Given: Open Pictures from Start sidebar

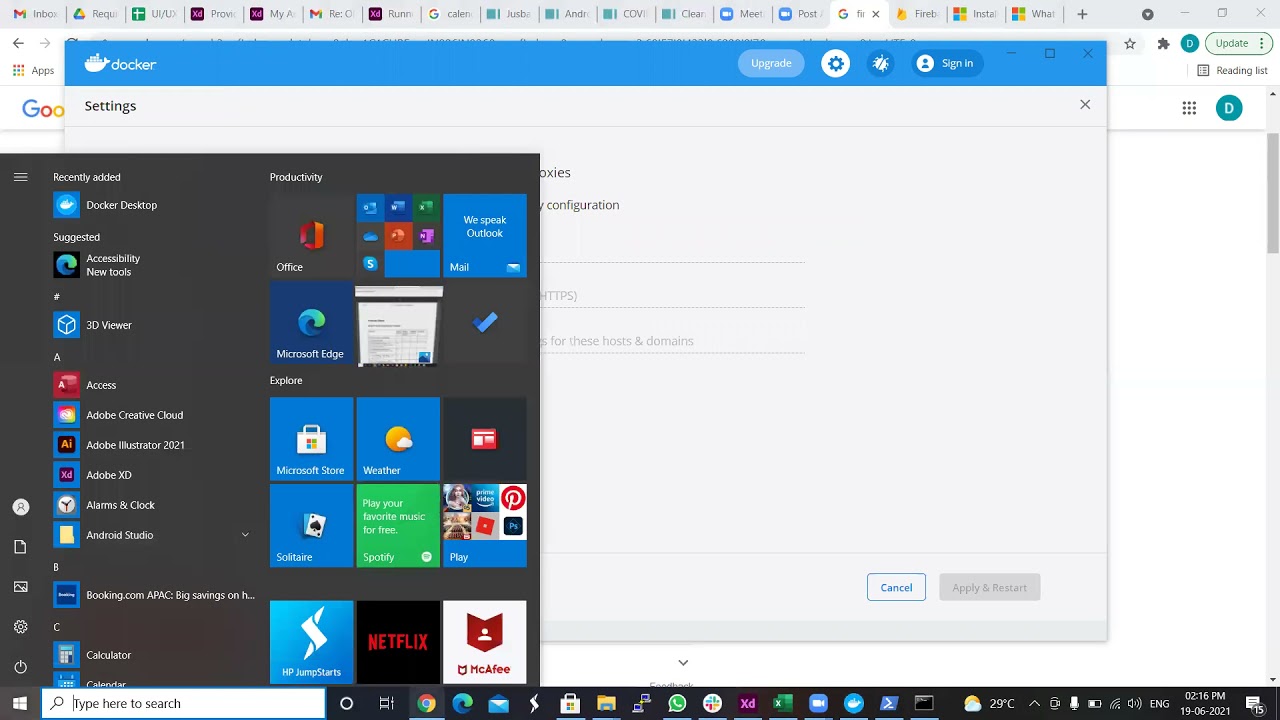Looking at the screenshot, I should (20, 587).
